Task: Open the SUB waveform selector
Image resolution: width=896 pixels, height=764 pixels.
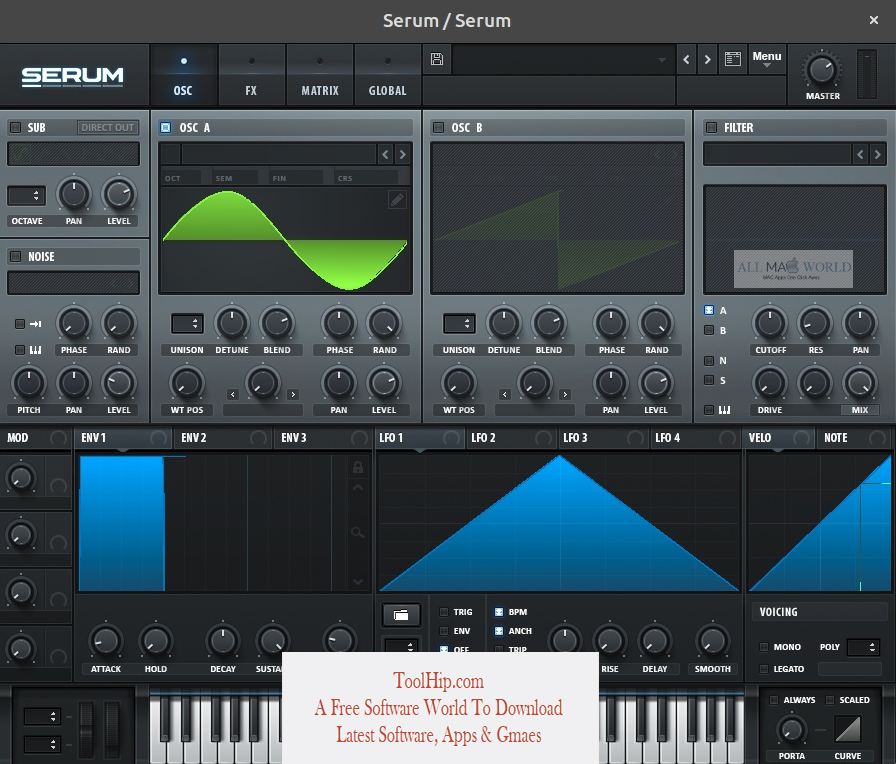Action: 73,154
